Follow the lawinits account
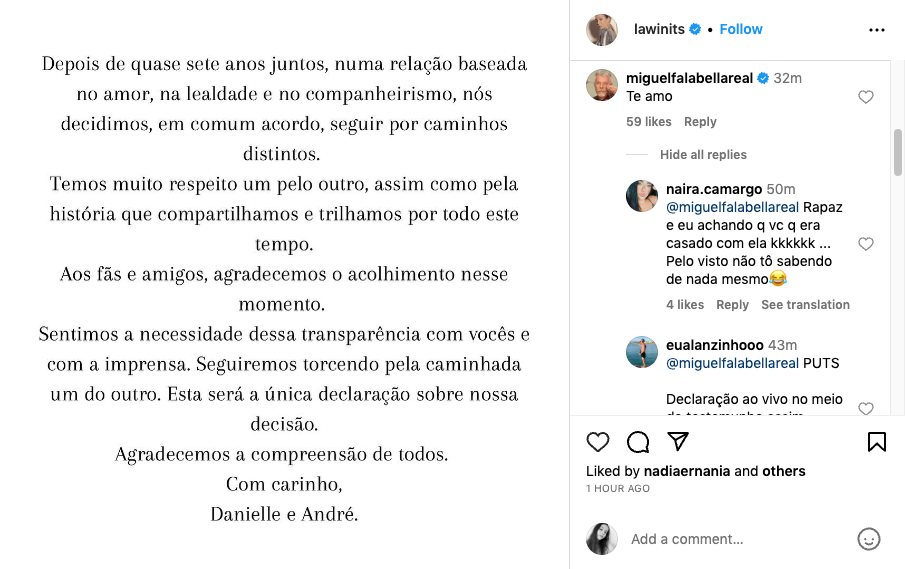 click(x=741, y=29)
